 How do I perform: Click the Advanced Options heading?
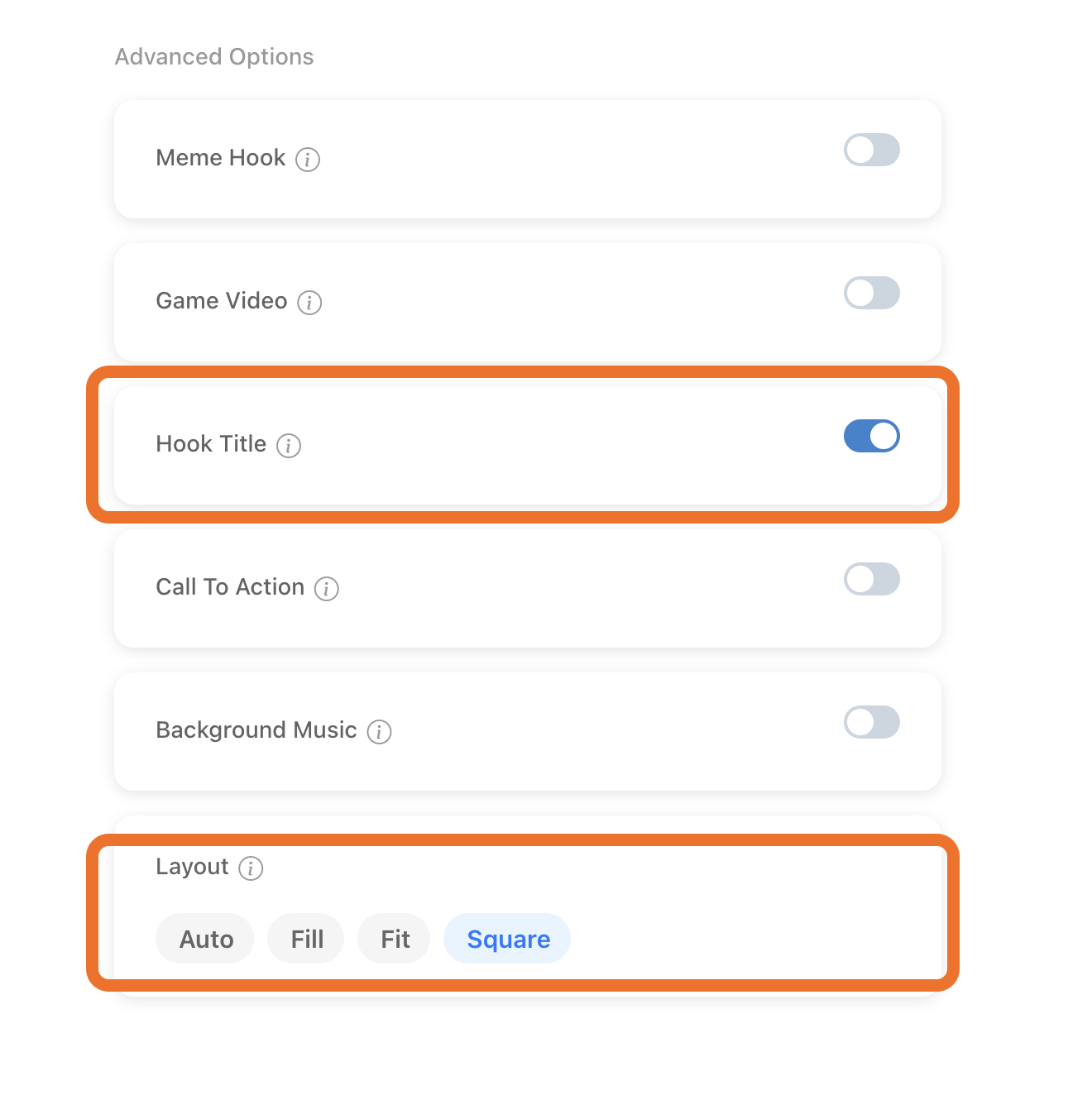click(214, 56)
